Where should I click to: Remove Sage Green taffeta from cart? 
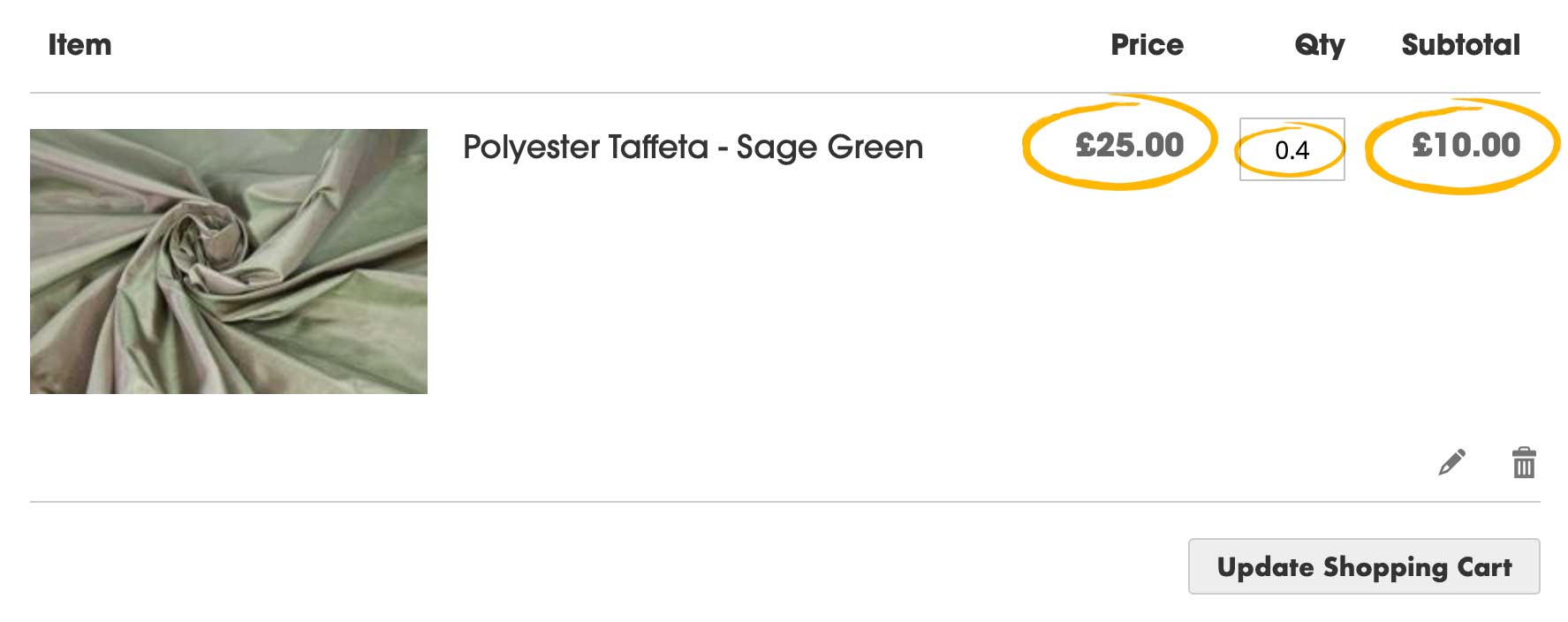point(1524,462)
